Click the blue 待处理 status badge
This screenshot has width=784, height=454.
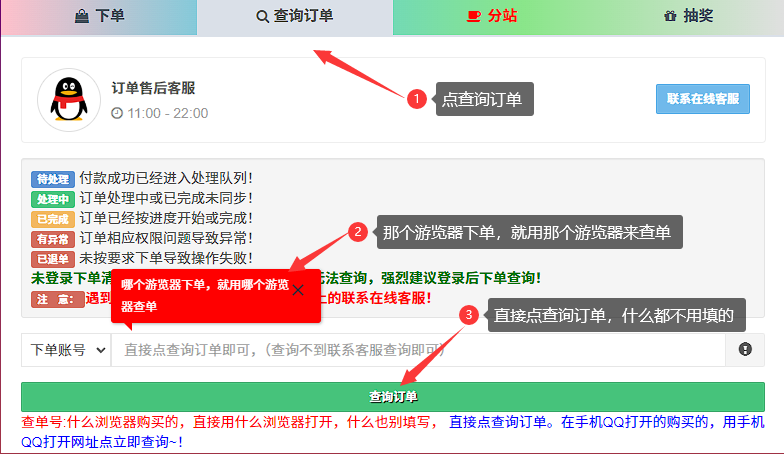coord(52,179)
